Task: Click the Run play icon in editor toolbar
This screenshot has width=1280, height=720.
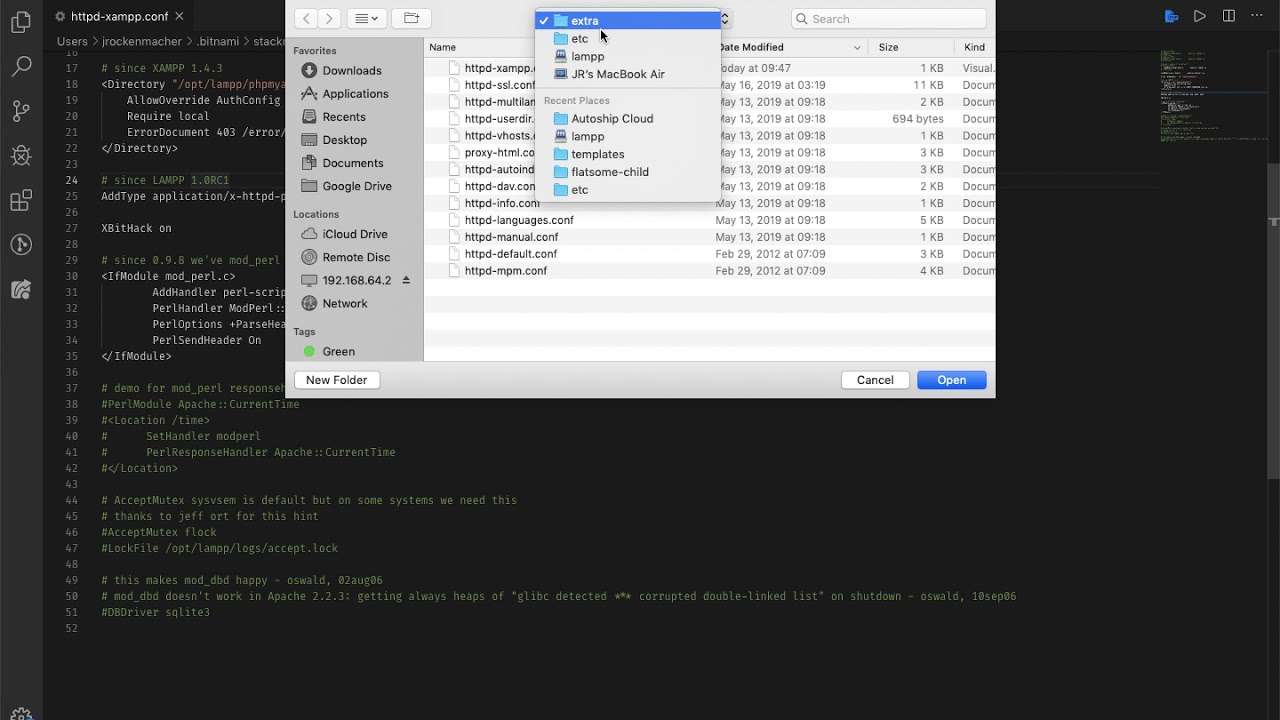Action: [x=1200, y=16]
